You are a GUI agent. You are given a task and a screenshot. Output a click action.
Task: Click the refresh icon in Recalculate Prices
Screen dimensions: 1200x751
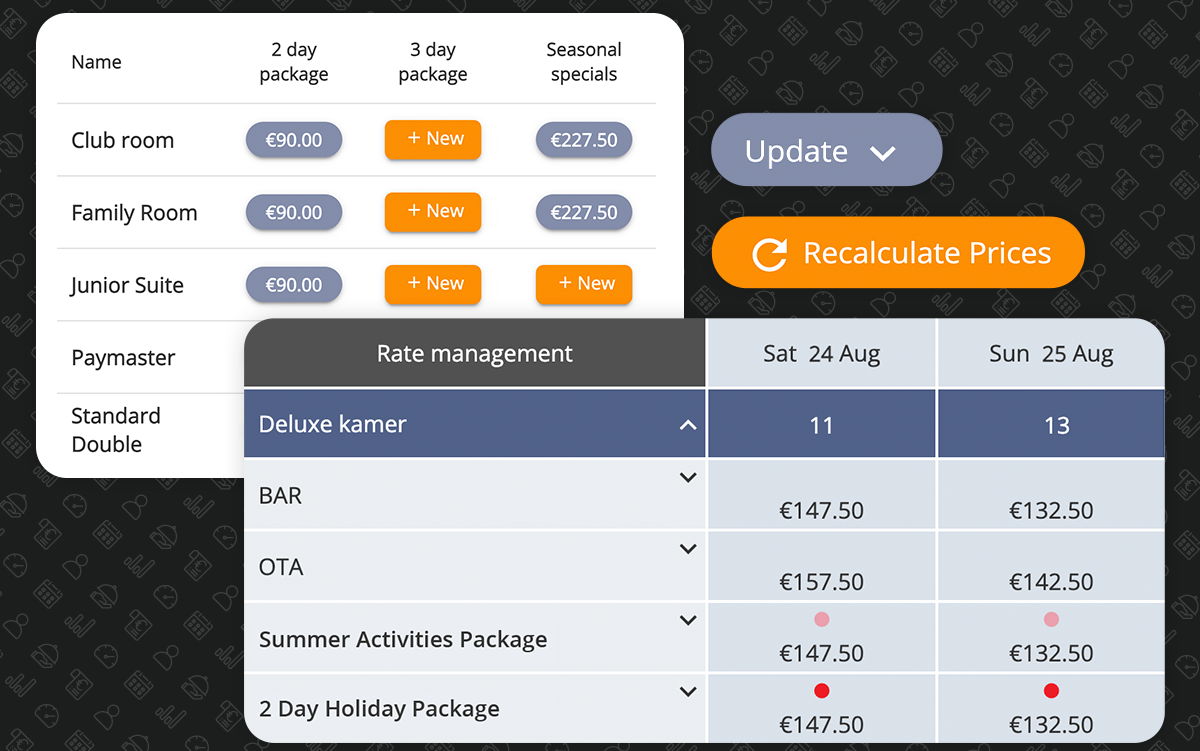[769, 254]
